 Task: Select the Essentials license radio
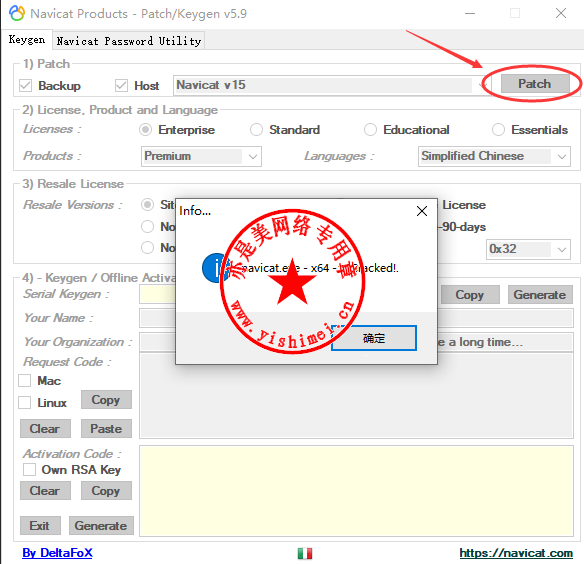click(x=498, y=130)
